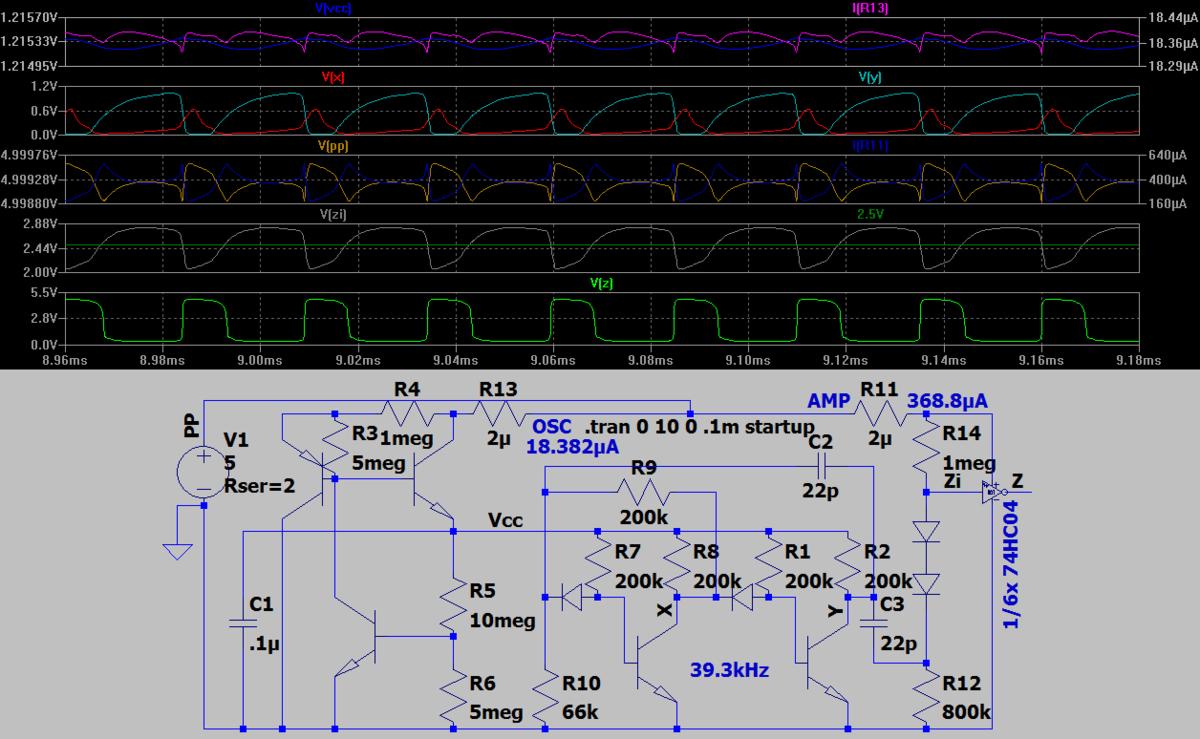
Task: Click the C1 capacitor symbol
Action: pyautogui.click(x=242, y=622)
